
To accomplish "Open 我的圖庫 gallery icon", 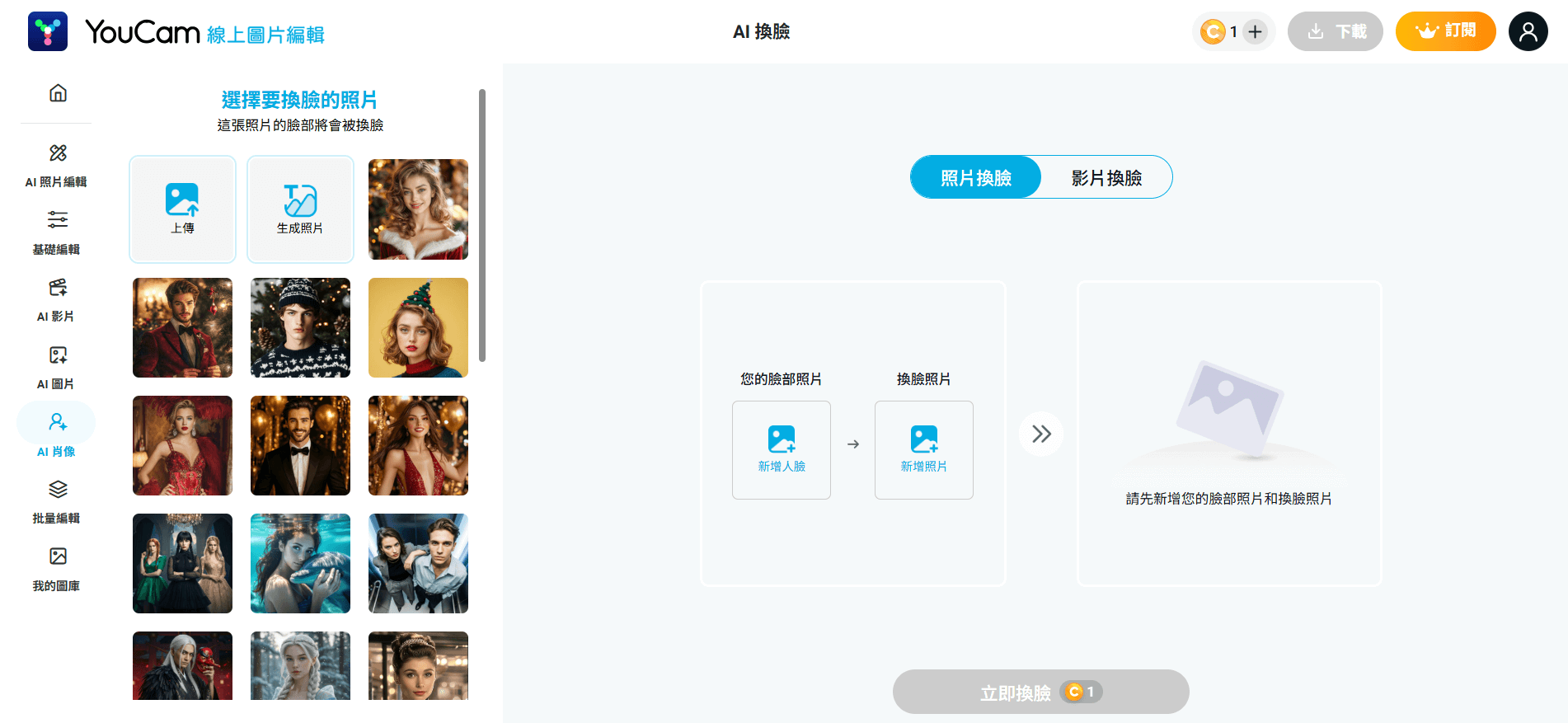I will 57,556.
